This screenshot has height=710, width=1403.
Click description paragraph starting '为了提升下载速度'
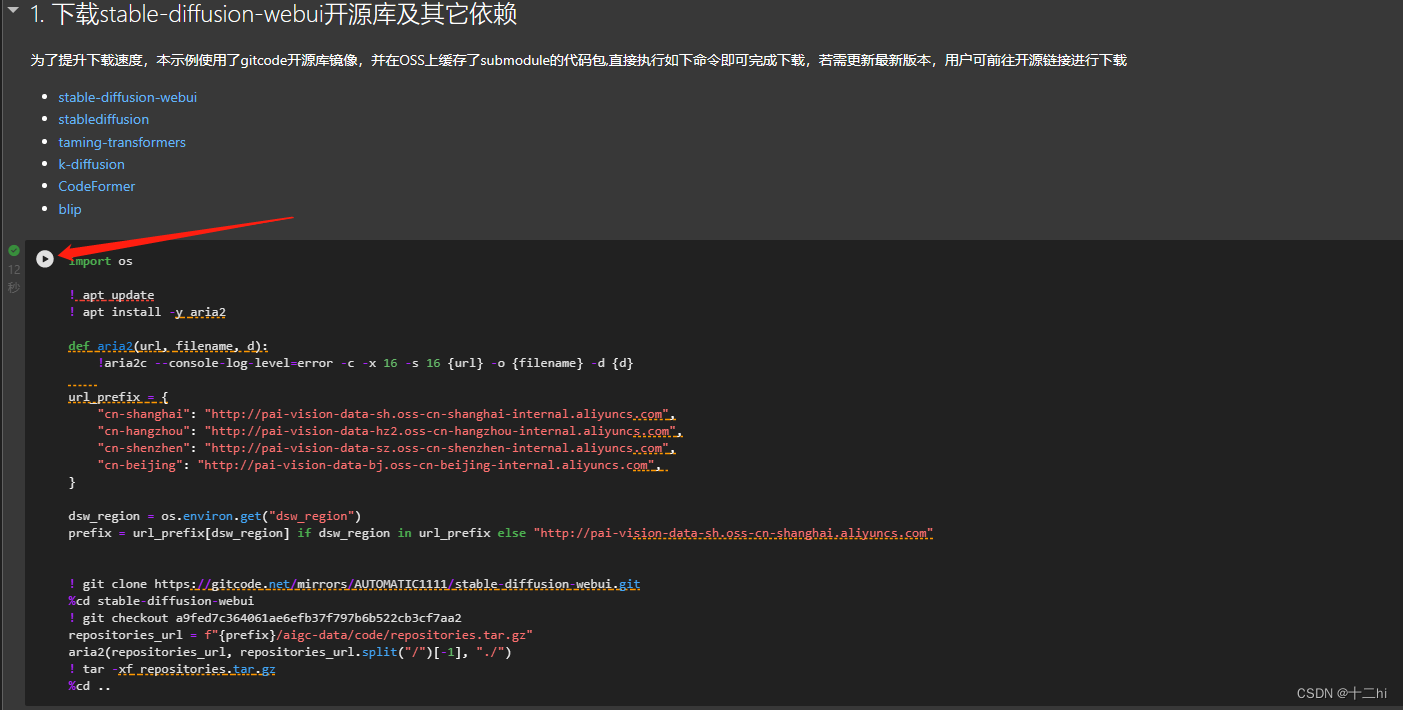click(x=579, y=60)
